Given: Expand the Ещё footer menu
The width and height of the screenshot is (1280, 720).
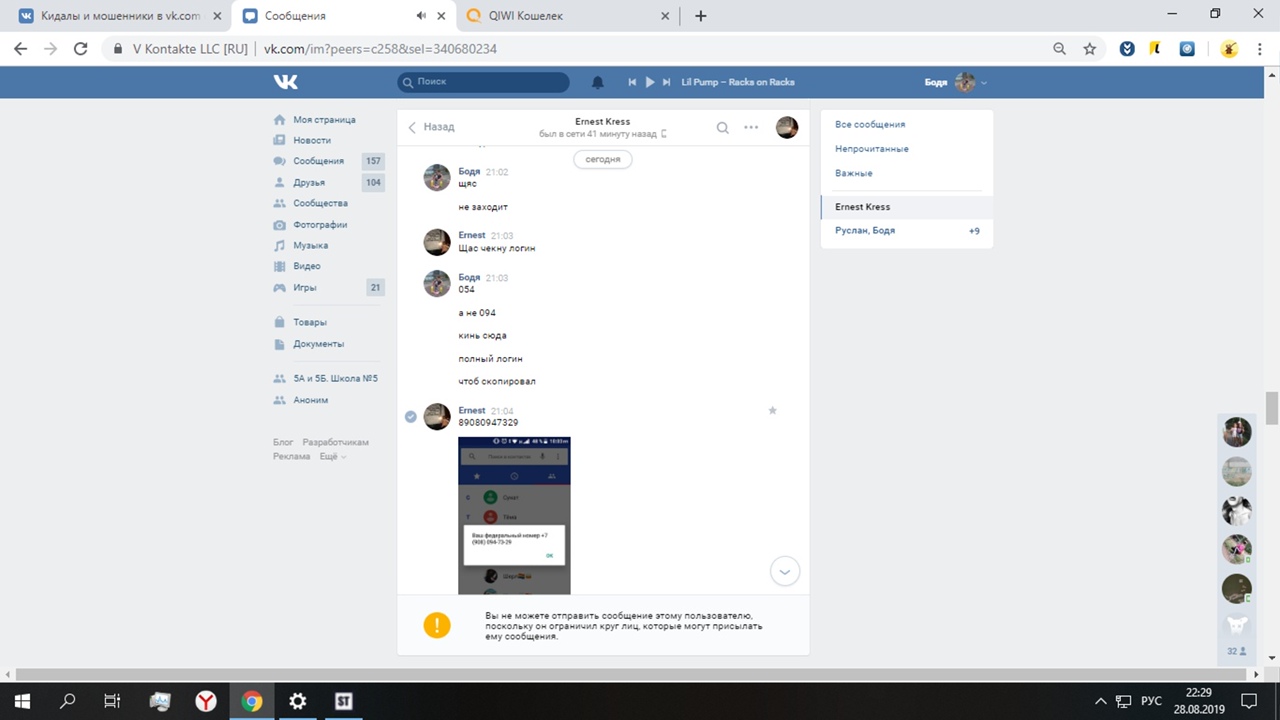Looking at the screenshot, I should coord(332,456).
